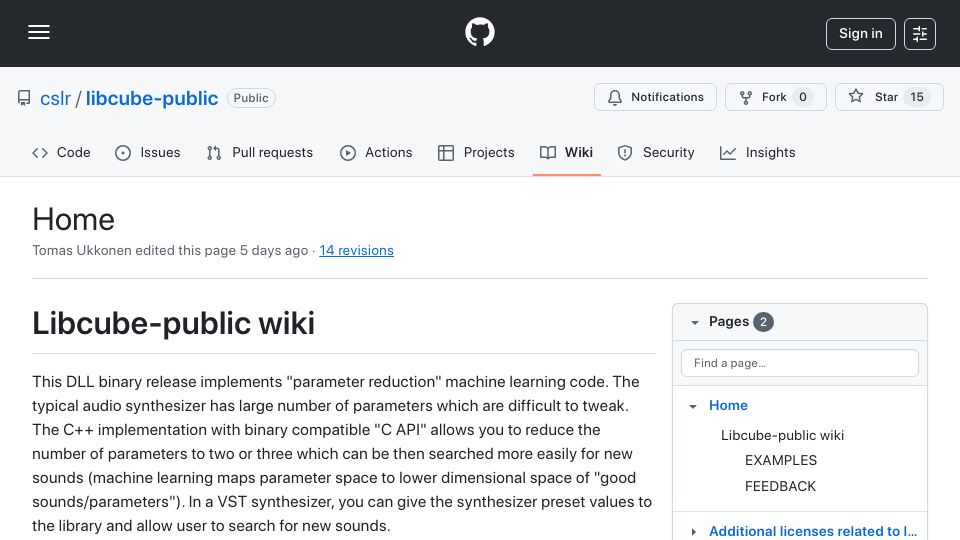The width and height of the screenshot is (960, 540).
Task: Open the Pull requests tab
Action: point(260,152)
